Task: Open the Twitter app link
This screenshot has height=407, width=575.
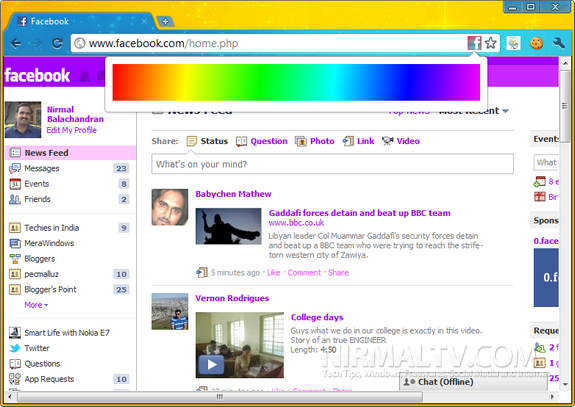Action: tap(37, 348)
